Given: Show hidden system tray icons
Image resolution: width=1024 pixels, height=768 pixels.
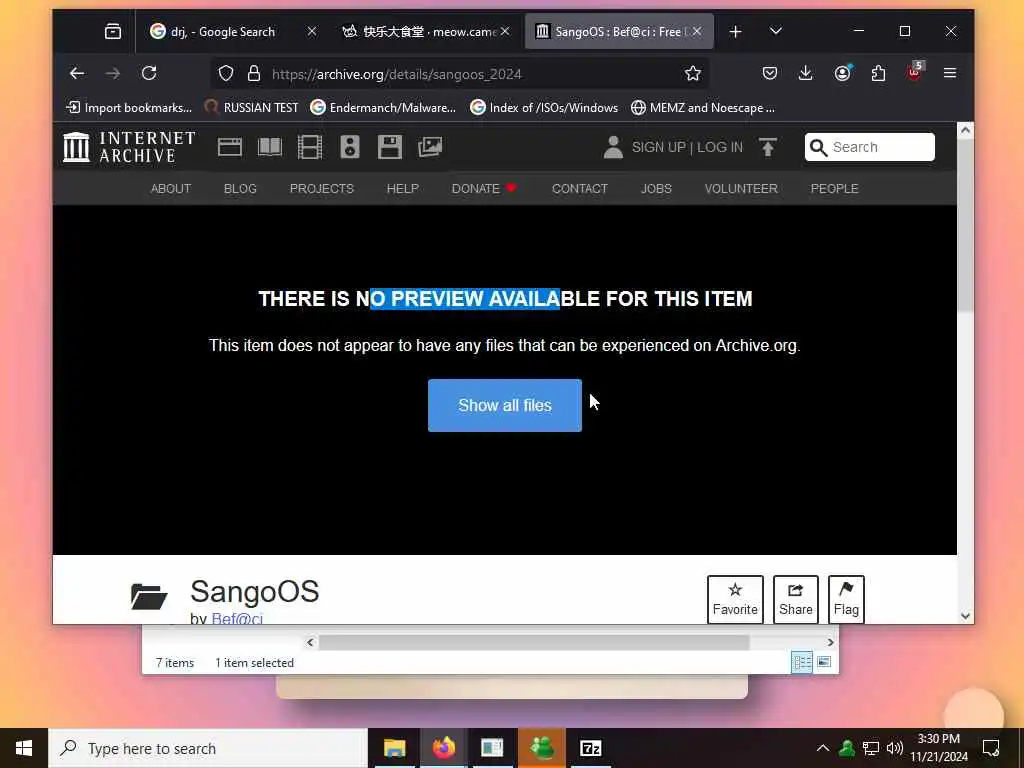Looking at the screenshot, I should (823, 748).
